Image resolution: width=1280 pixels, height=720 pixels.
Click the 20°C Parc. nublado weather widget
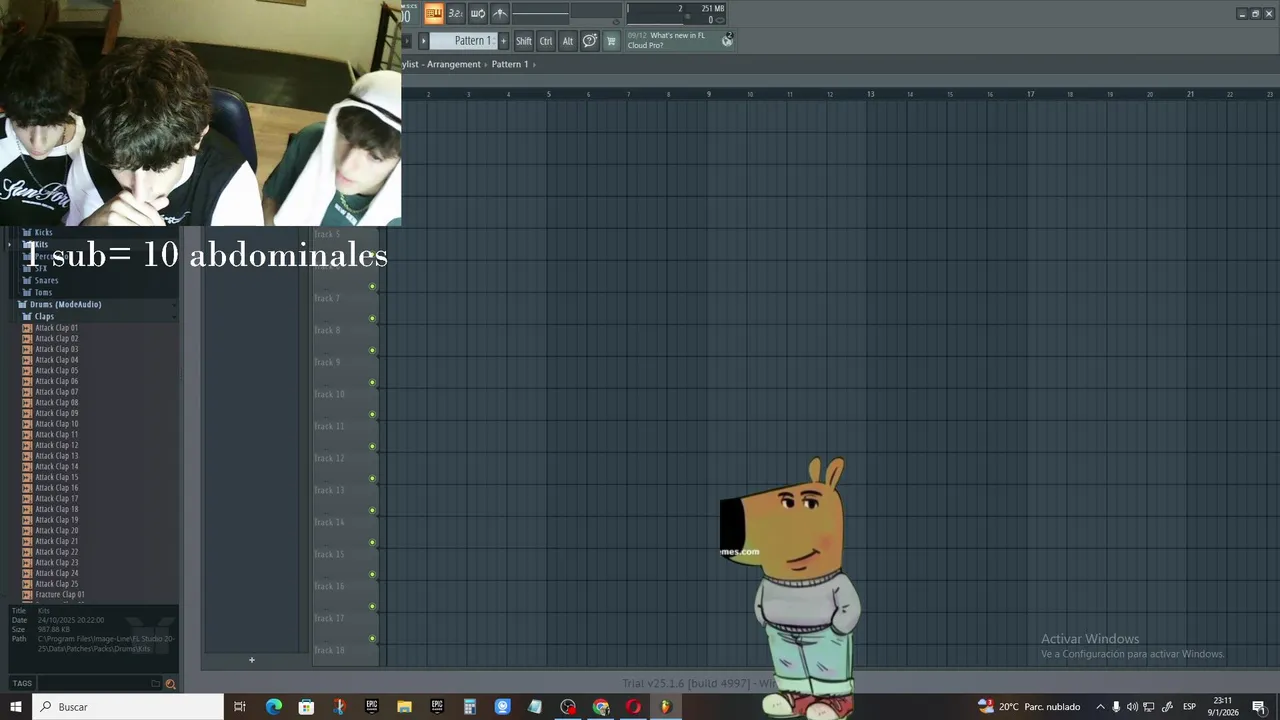click(x=1029, y=707)
